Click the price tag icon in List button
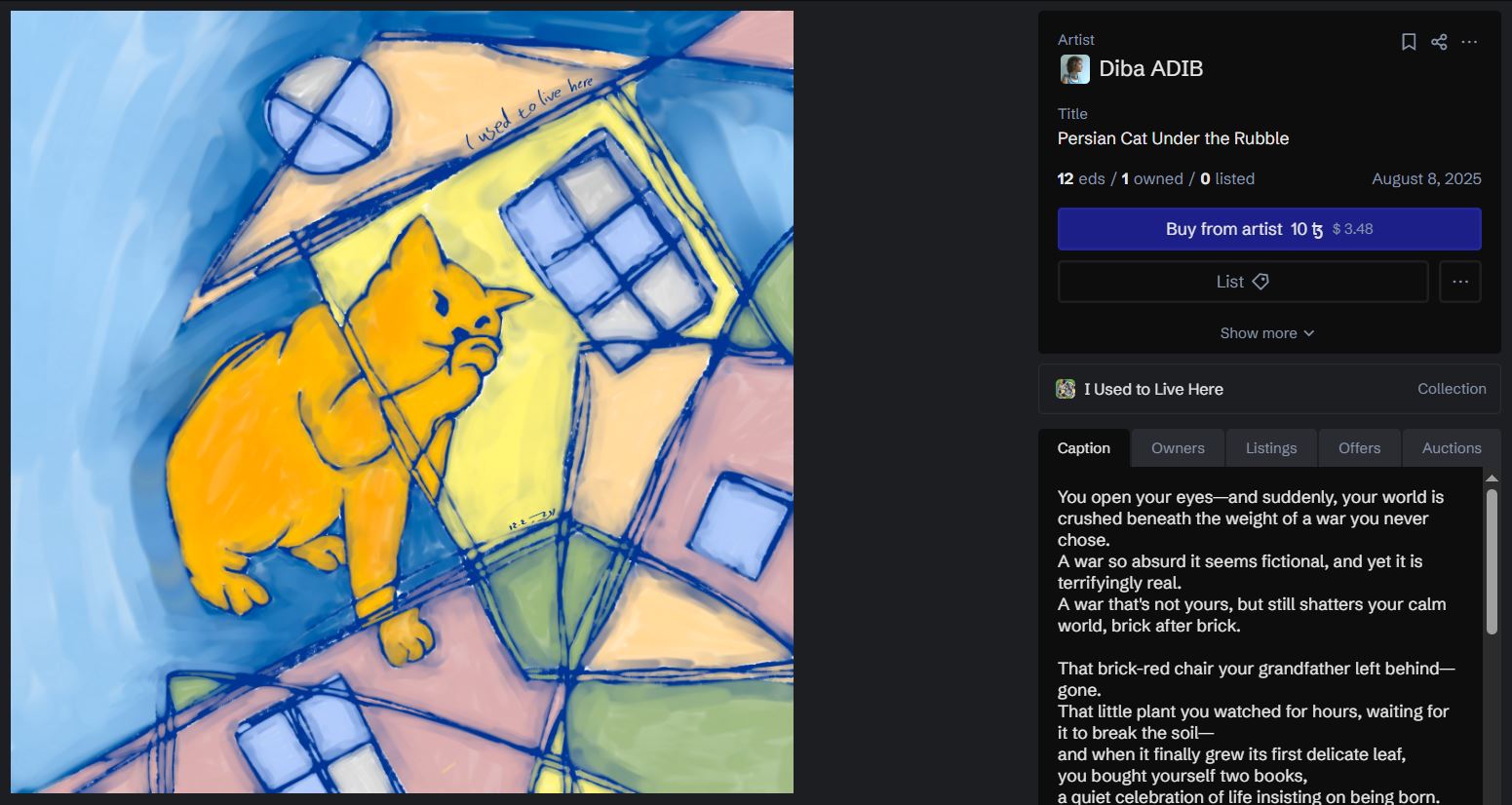 1260,282
